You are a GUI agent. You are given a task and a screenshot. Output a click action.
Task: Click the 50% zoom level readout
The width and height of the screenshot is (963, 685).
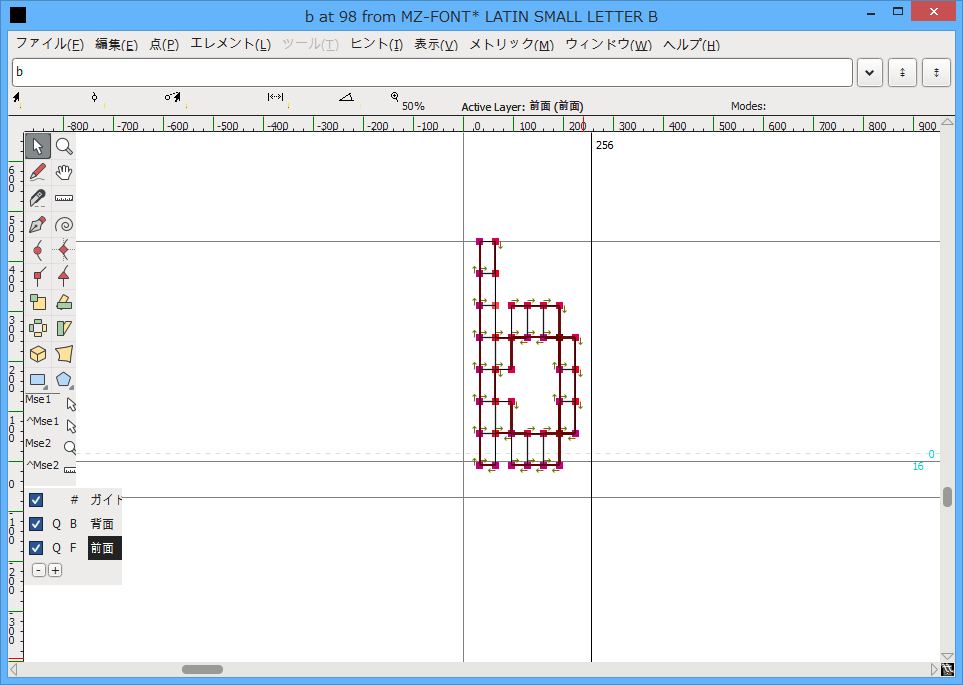(413, 106)
